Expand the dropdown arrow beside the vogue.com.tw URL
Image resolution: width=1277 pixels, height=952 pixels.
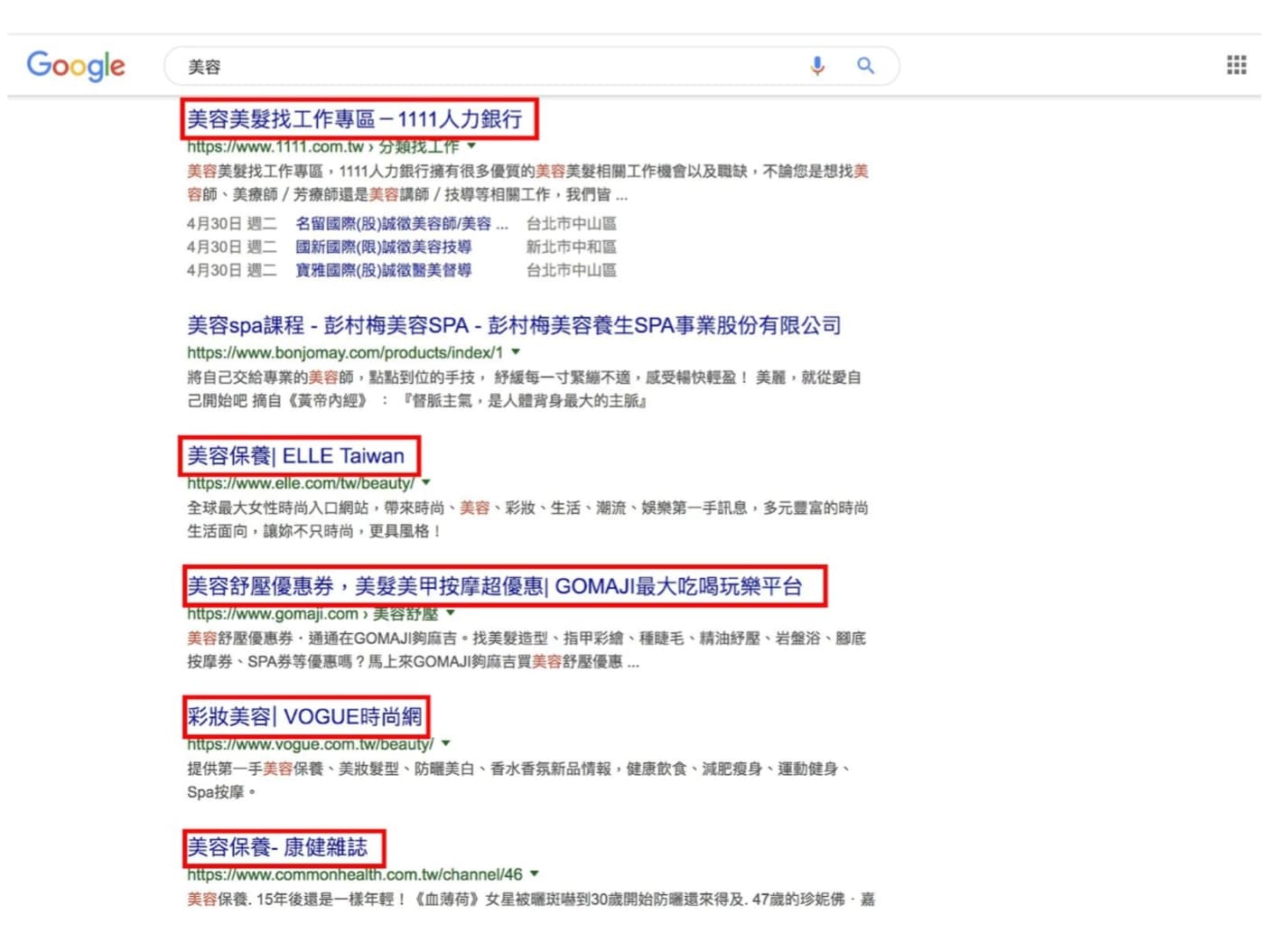(x=446, y=743)
